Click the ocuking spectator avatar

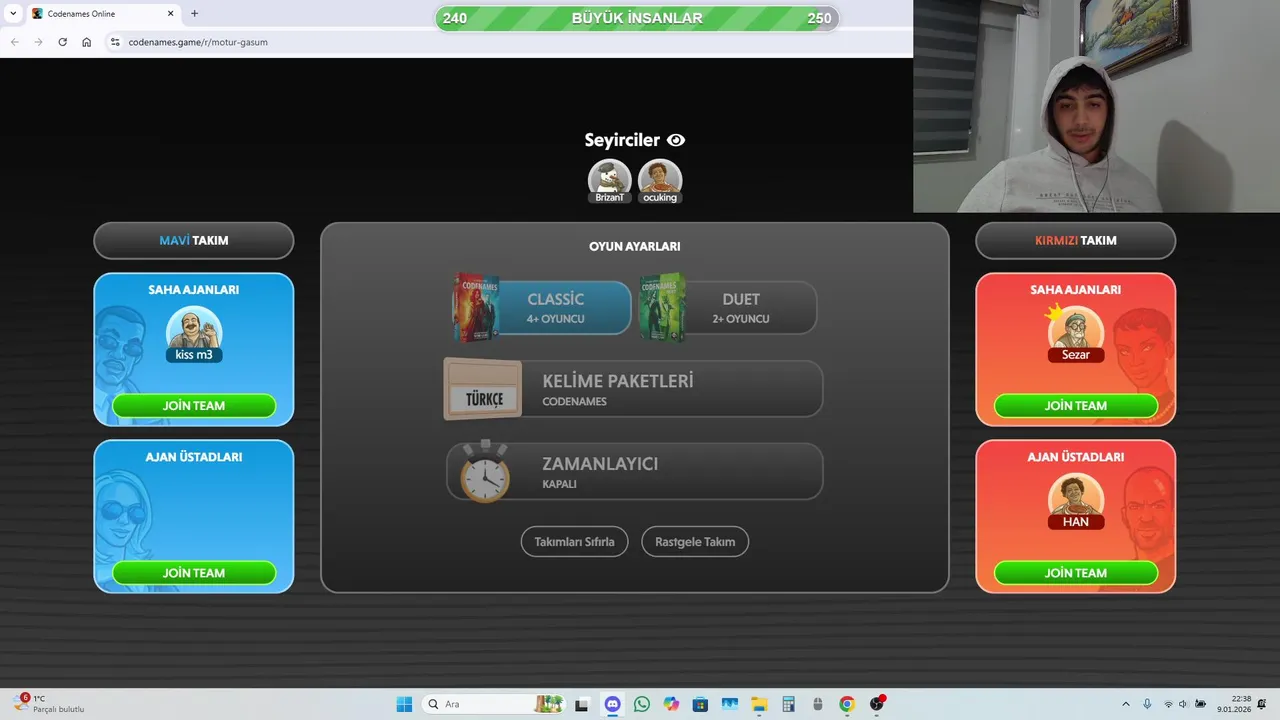[660, 180]
